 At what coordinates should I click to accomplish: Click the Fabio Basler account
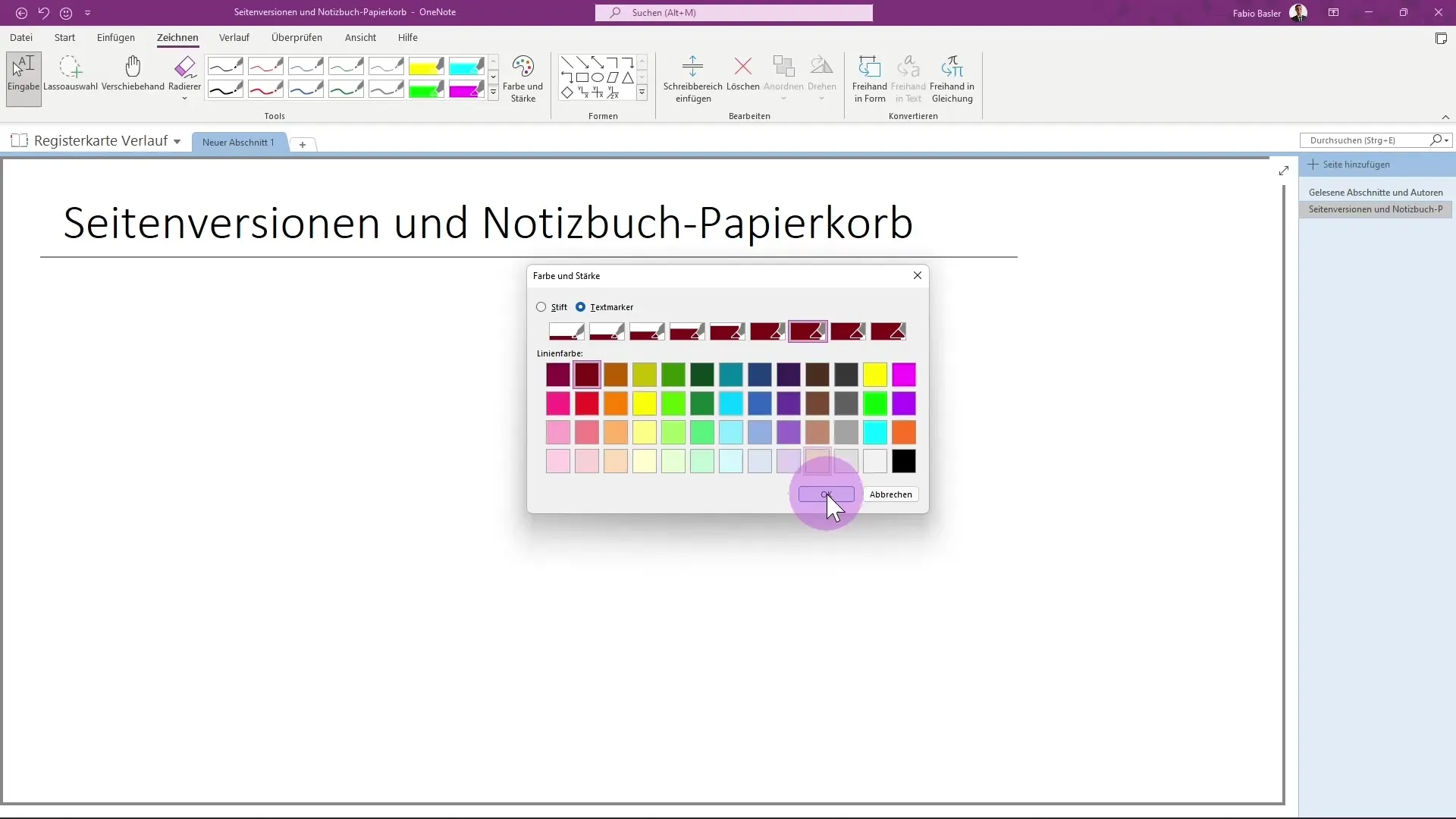pos(1269,13)
